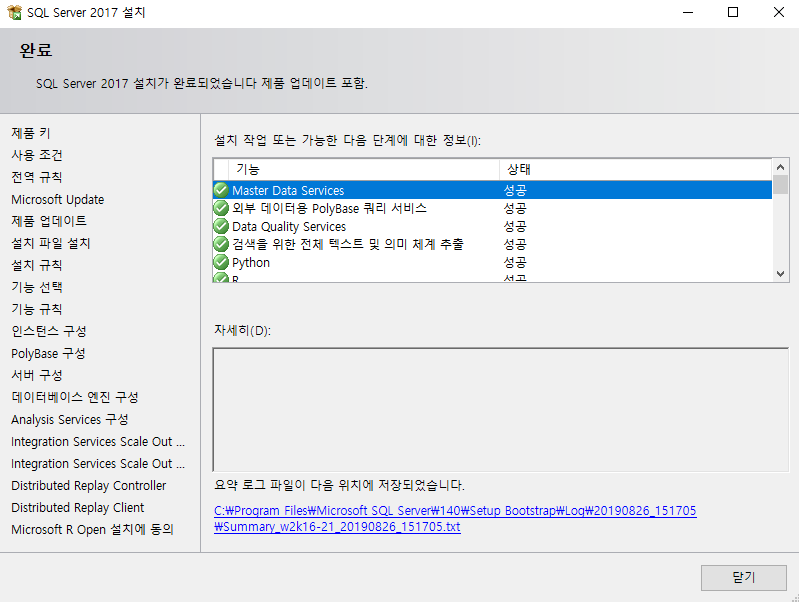Click the green check icon beside Data Quality Services
799x602 pixels.
221,226
